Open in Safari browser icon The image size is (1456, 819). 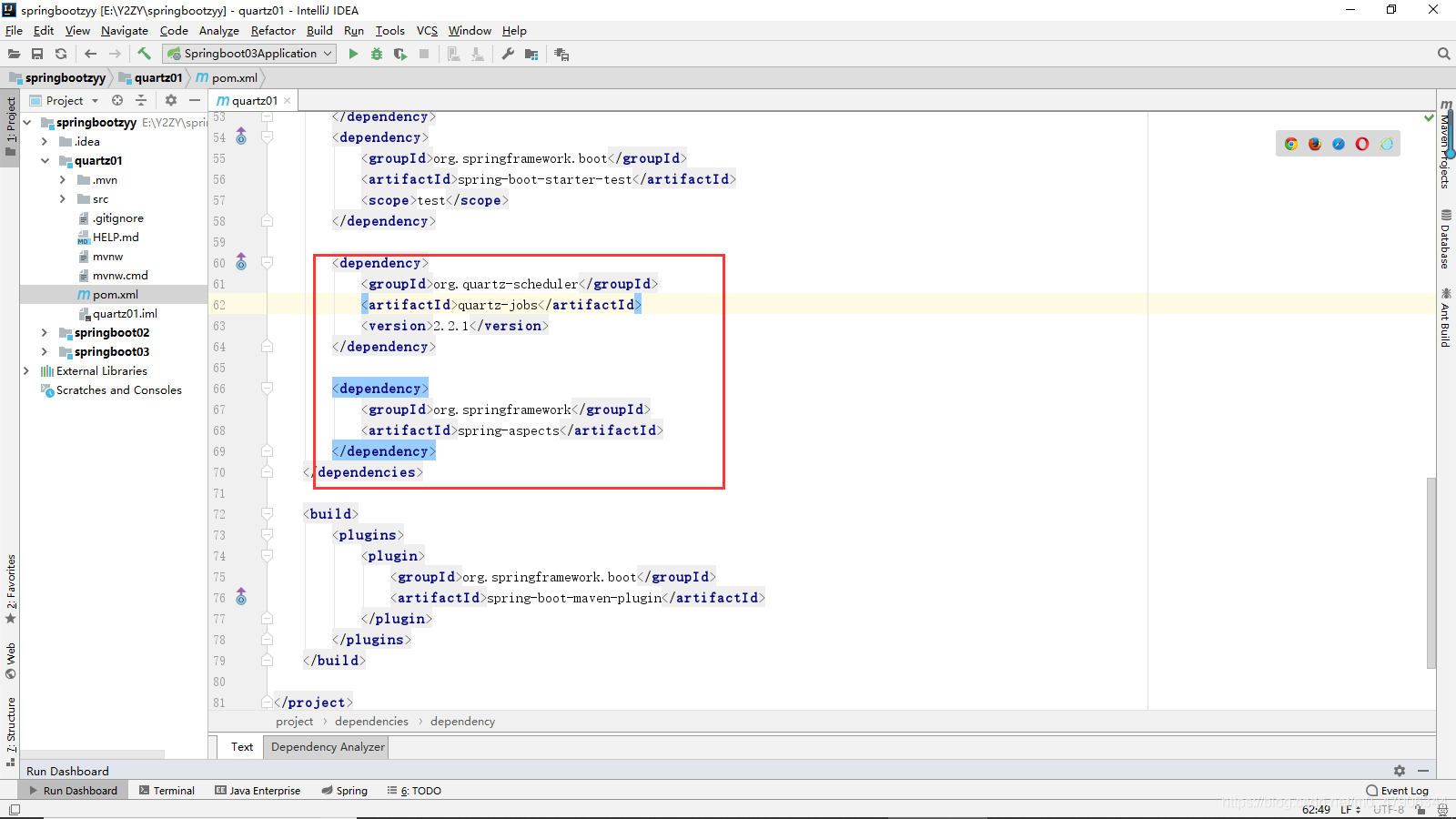tap(1339, 144)
